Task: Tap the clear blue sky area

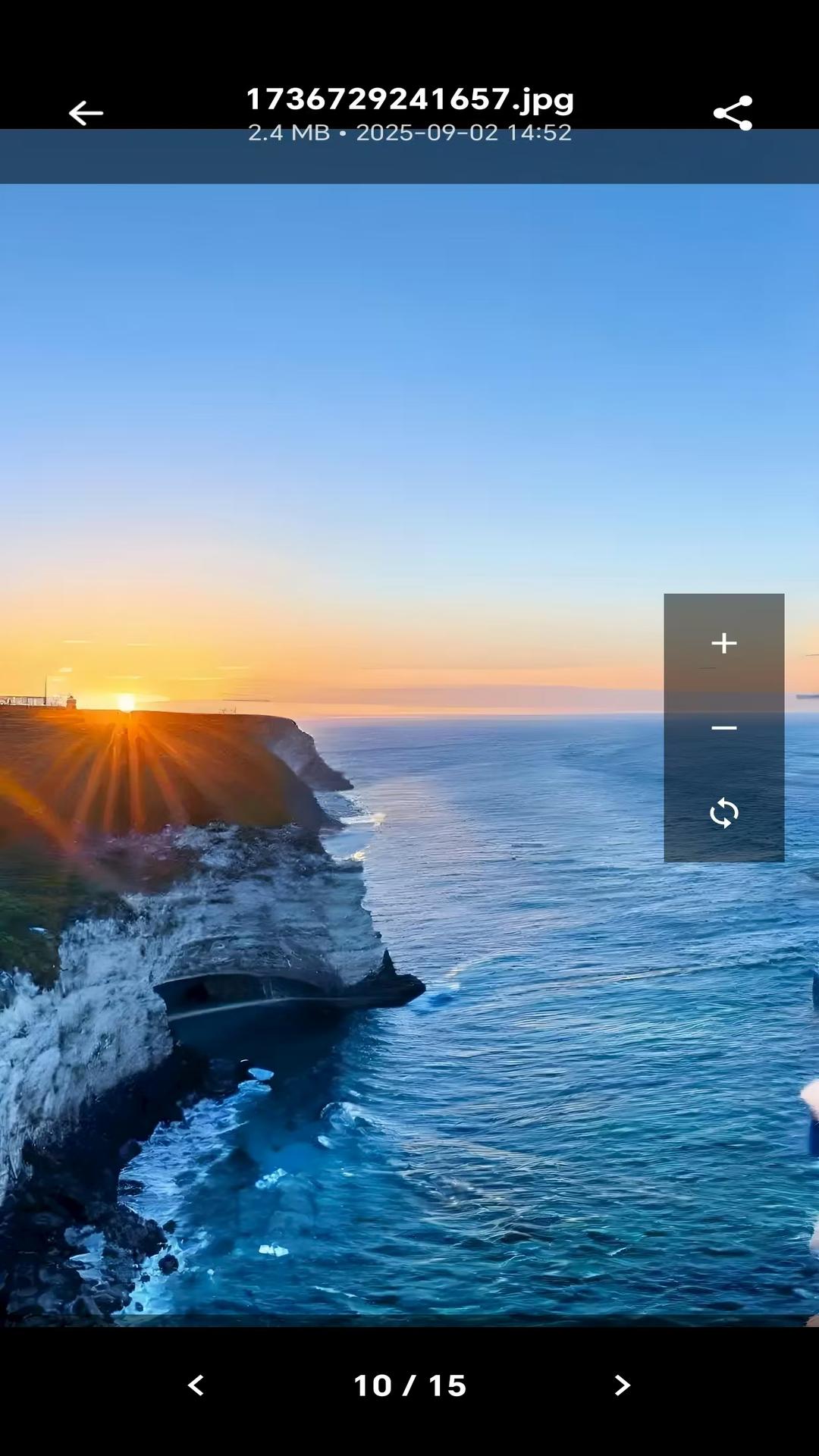Action: coord(409,341)
